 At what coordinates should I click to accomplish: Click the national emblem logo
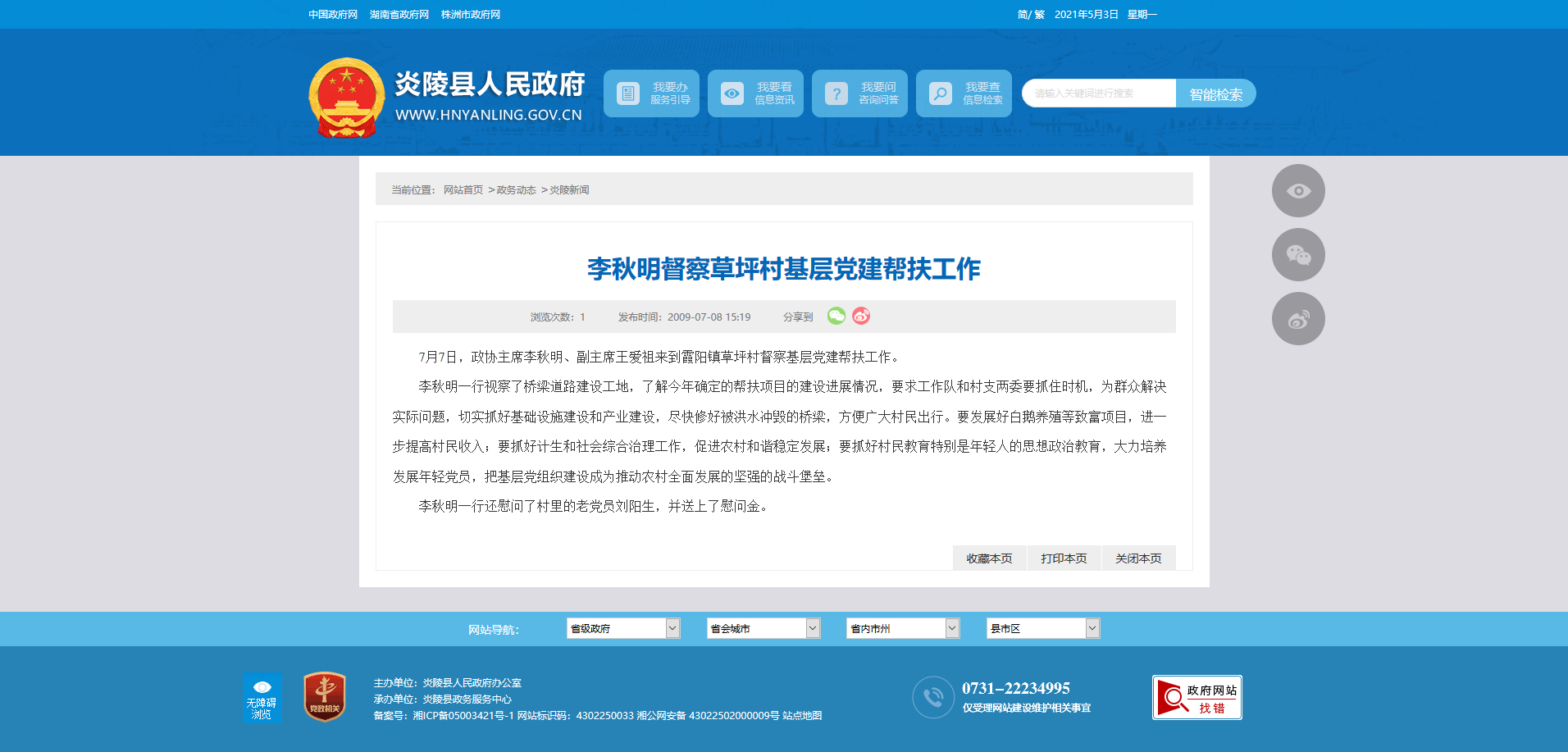[x=346, y=98]
